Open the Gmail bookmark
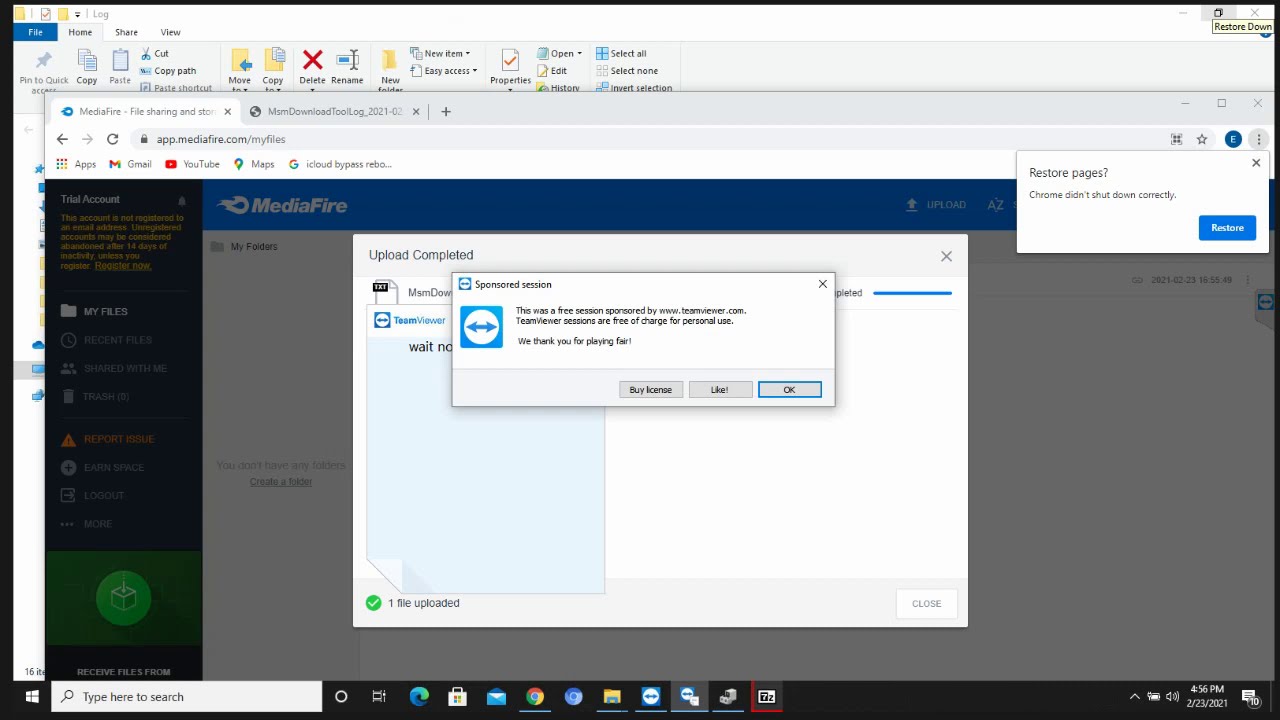This screenshot has height=720, width=1280. 130,164
